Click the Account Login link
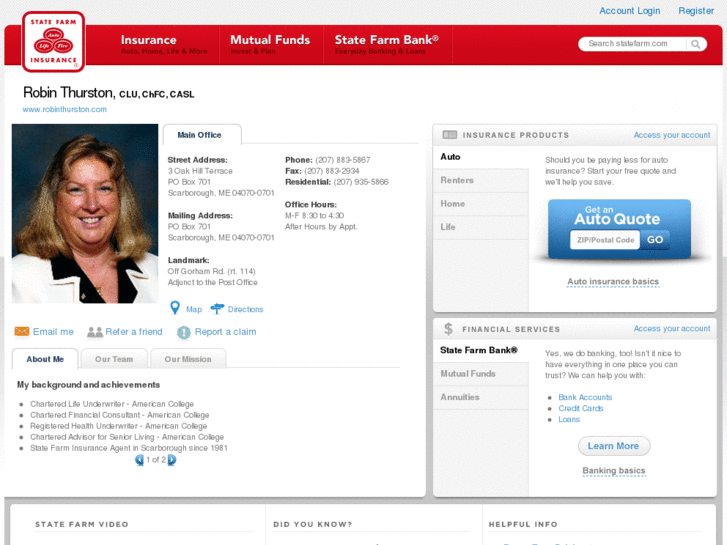 pyautogui.click(x=630, y=11)
